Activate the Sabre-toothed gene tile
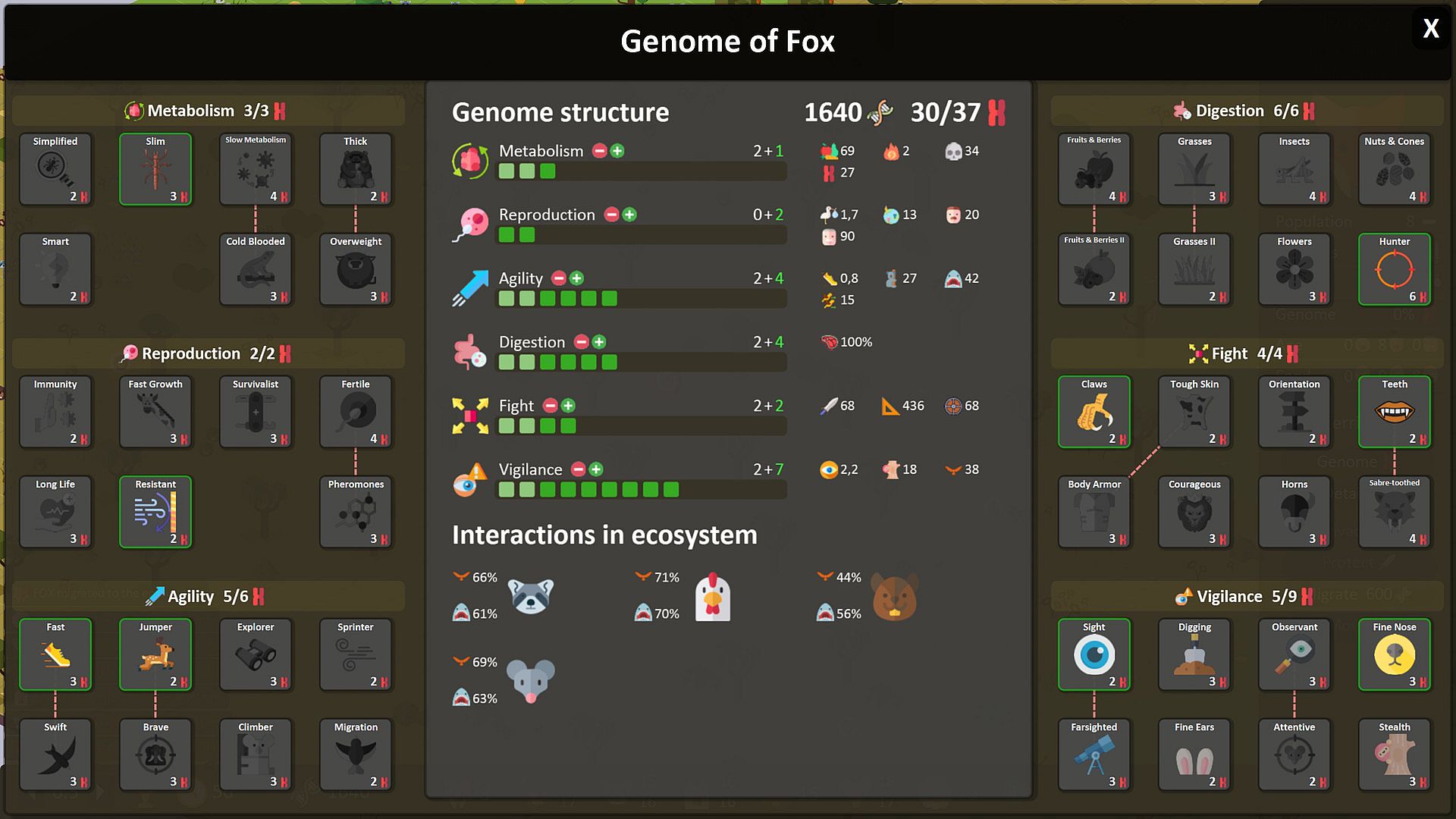The image size is (1456, 819). tap(1394, 512)
